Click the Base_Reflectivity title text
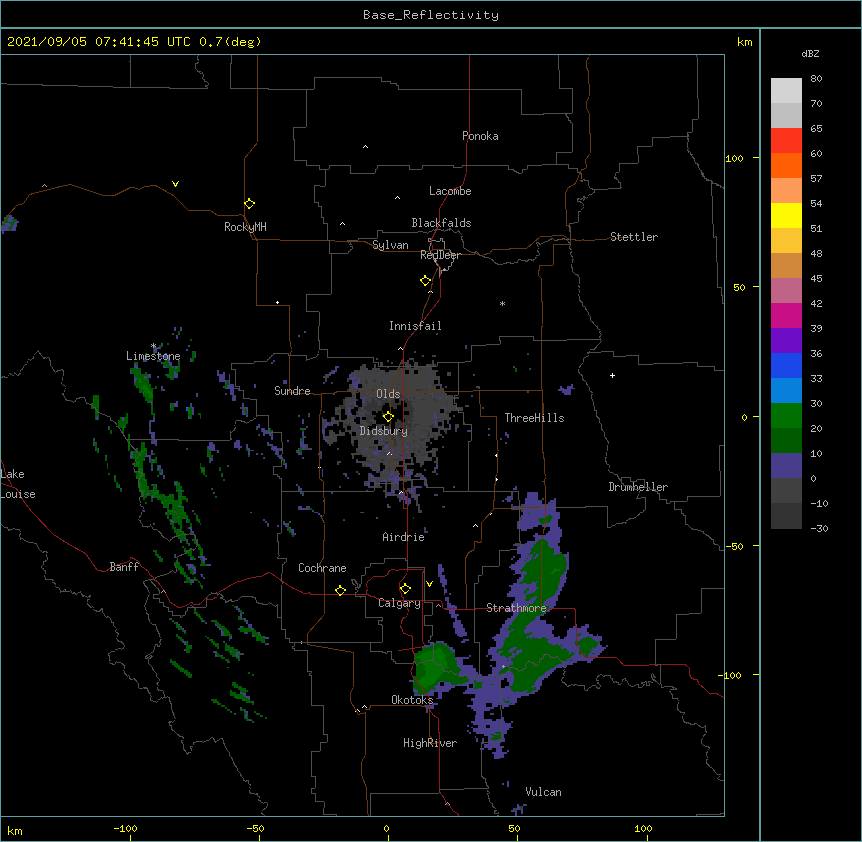Screen dimensions: 862x842 (x=431, y=15)
